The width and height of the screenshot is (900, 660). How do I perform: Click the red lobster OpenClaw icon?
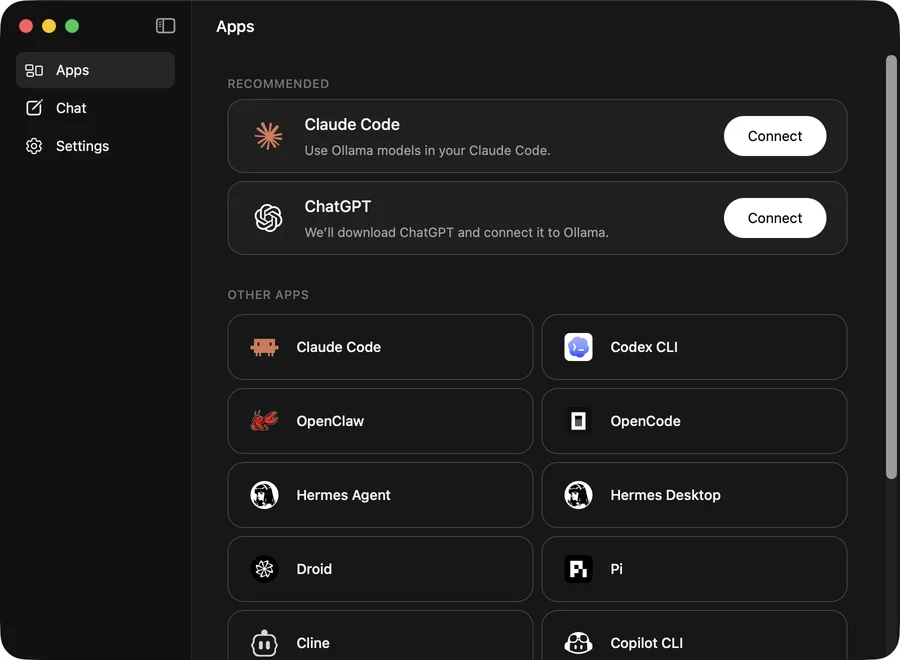pyautogui.click(x=265, y=421)
